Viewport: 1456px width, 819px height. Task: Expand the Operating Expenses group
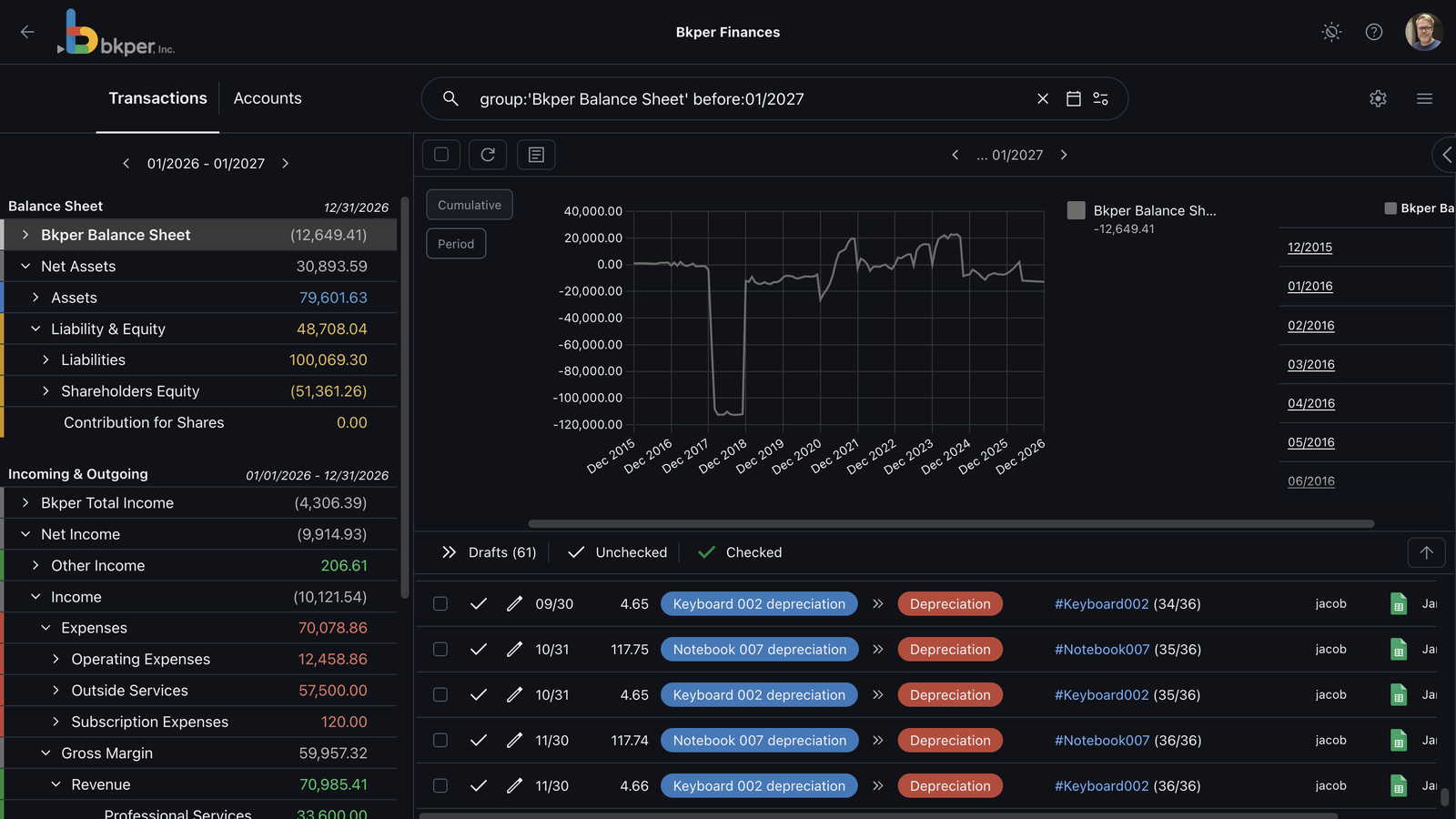[x=56, y=659]
